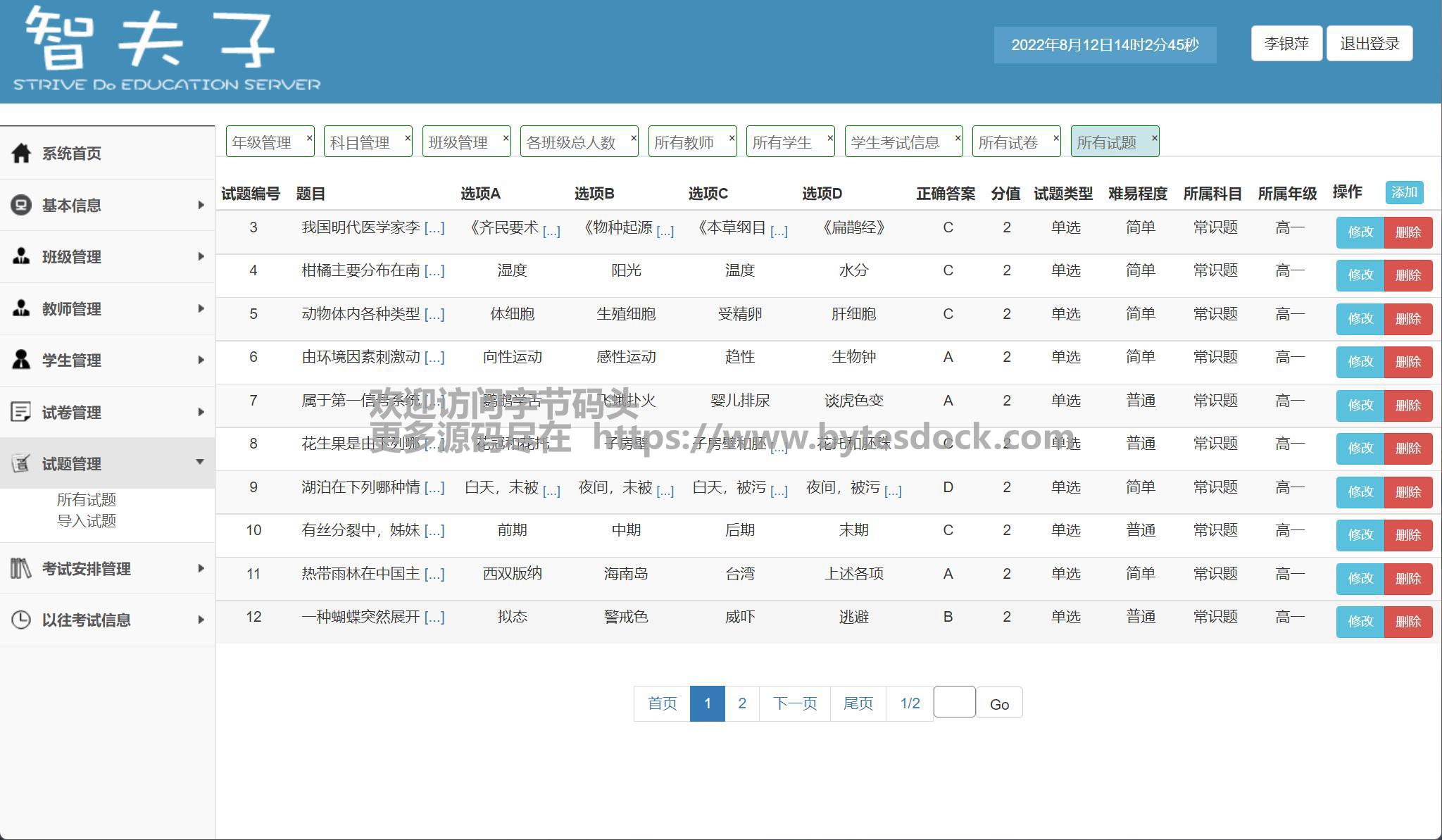The width and height of the screenshot is (1442, 840).
Task: Open 导入试题 in the sidebar
Action: pyautogui.click(x=87, y=521)
